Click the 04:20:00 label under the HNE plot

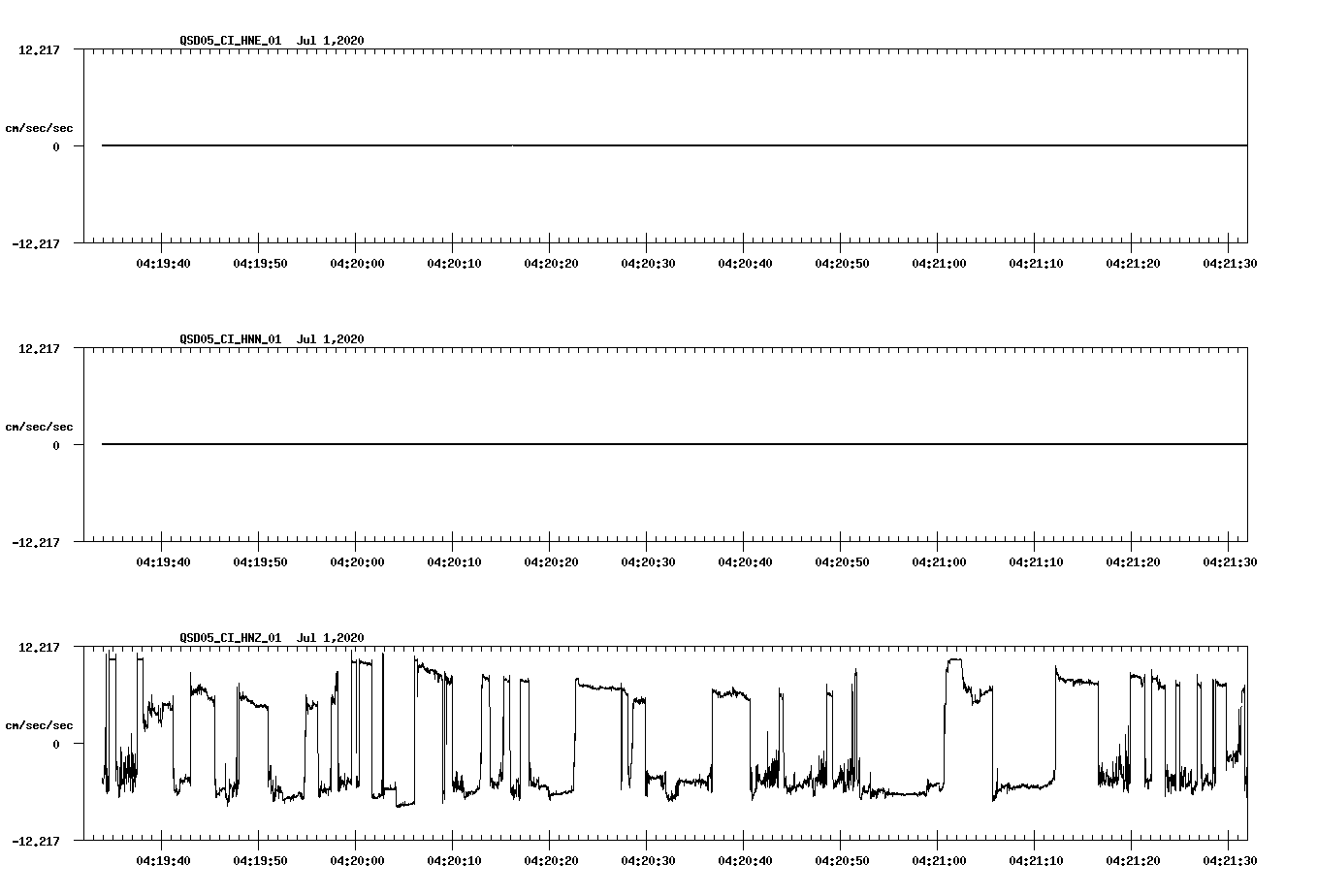point(357,263)
